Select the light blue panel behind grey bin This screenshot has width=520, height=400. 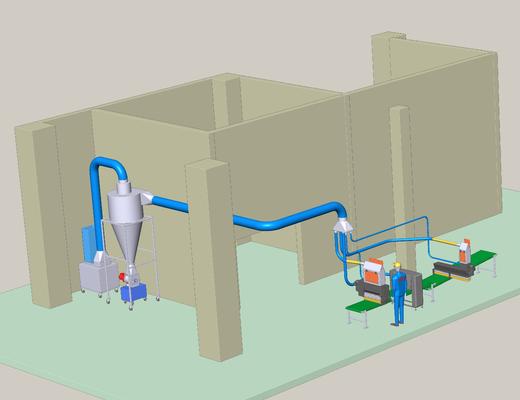88,243
